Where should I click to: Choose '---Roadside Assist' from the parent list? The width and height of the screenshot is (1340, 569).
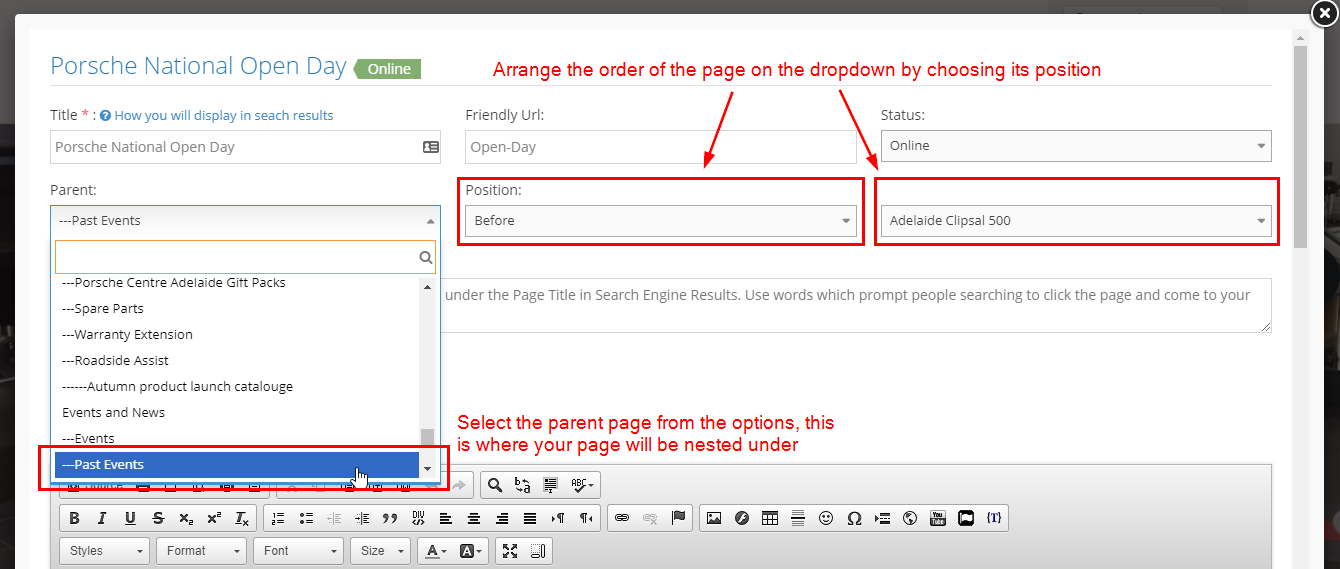pyautogui.click(x=115, y=361)
